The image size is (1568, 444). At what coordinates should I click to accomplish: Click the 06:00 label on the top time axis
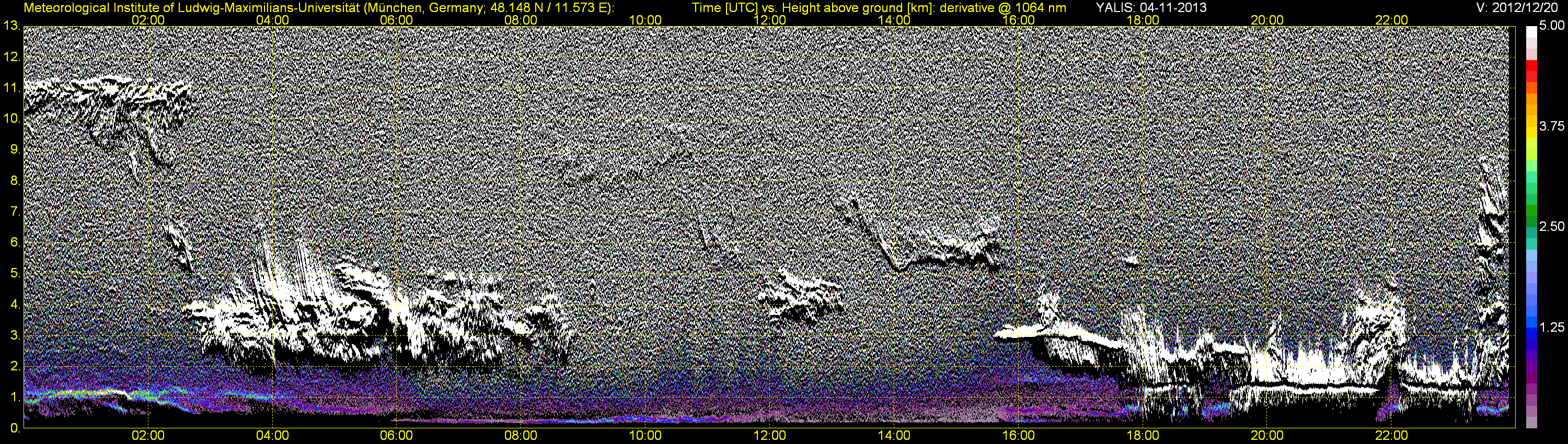[396, 20]
